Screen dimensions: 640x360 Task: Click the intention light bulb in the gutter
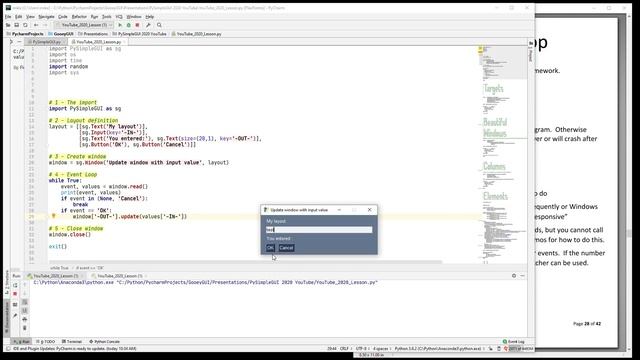(53, 216)
